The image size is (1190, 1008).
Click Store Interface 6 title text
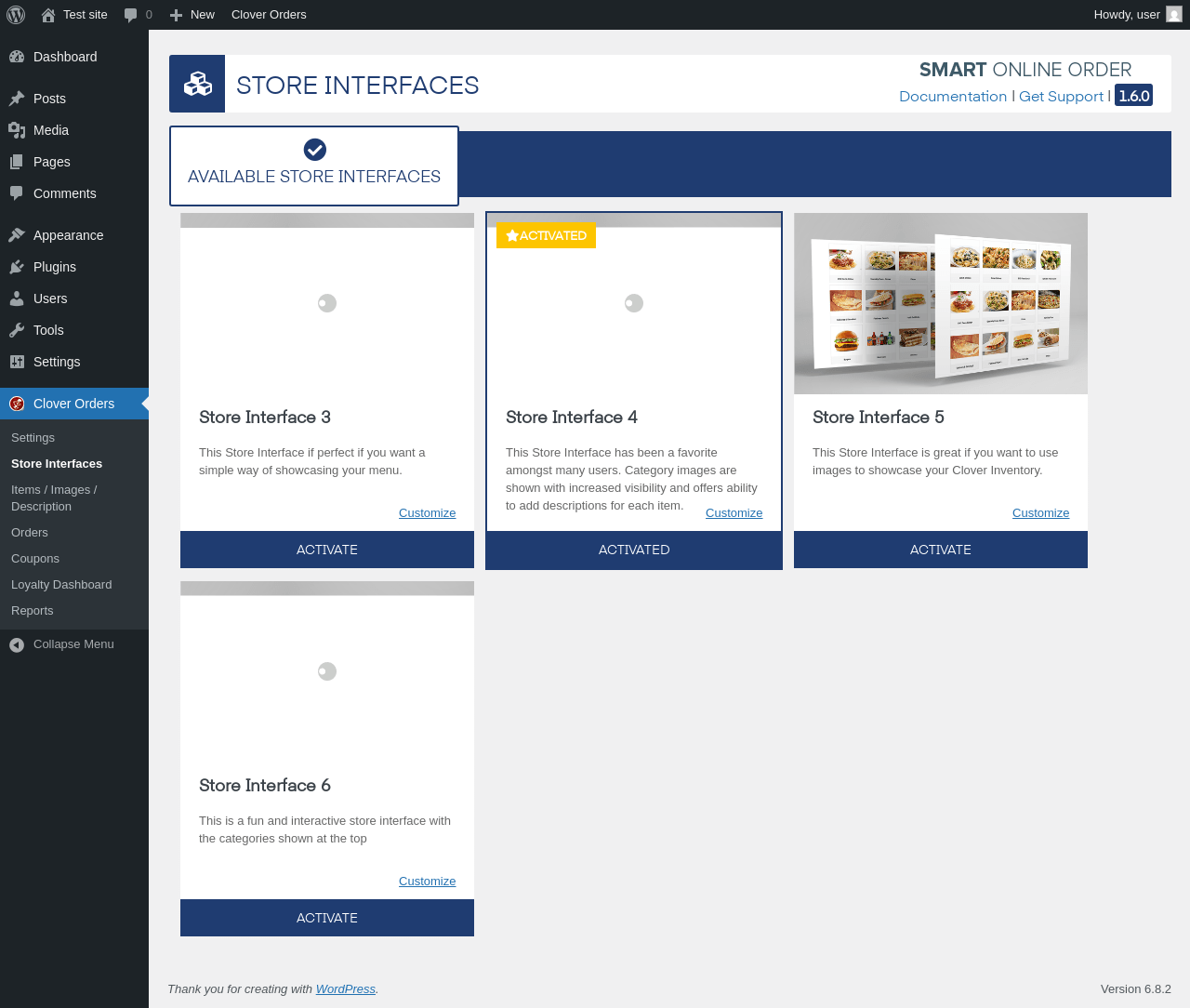pos(265,786)
